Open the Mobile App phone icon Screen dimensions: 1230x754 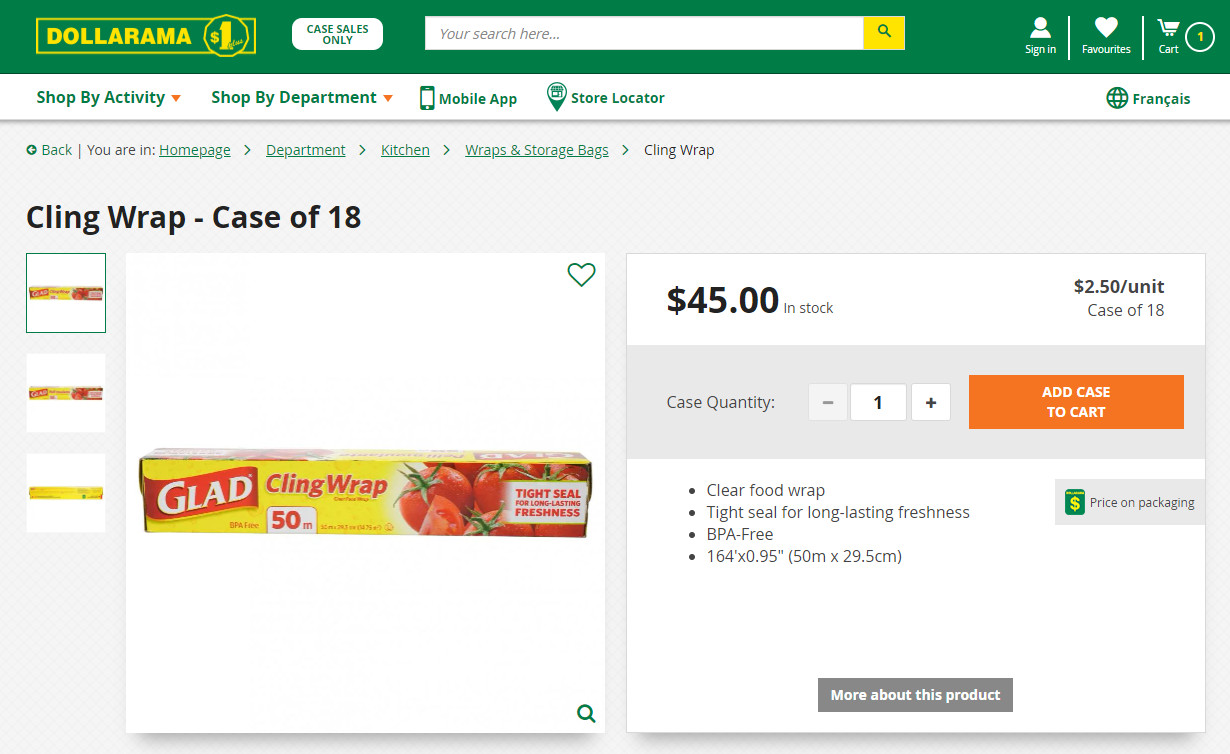pyautogui.click(x=427, y=97)
